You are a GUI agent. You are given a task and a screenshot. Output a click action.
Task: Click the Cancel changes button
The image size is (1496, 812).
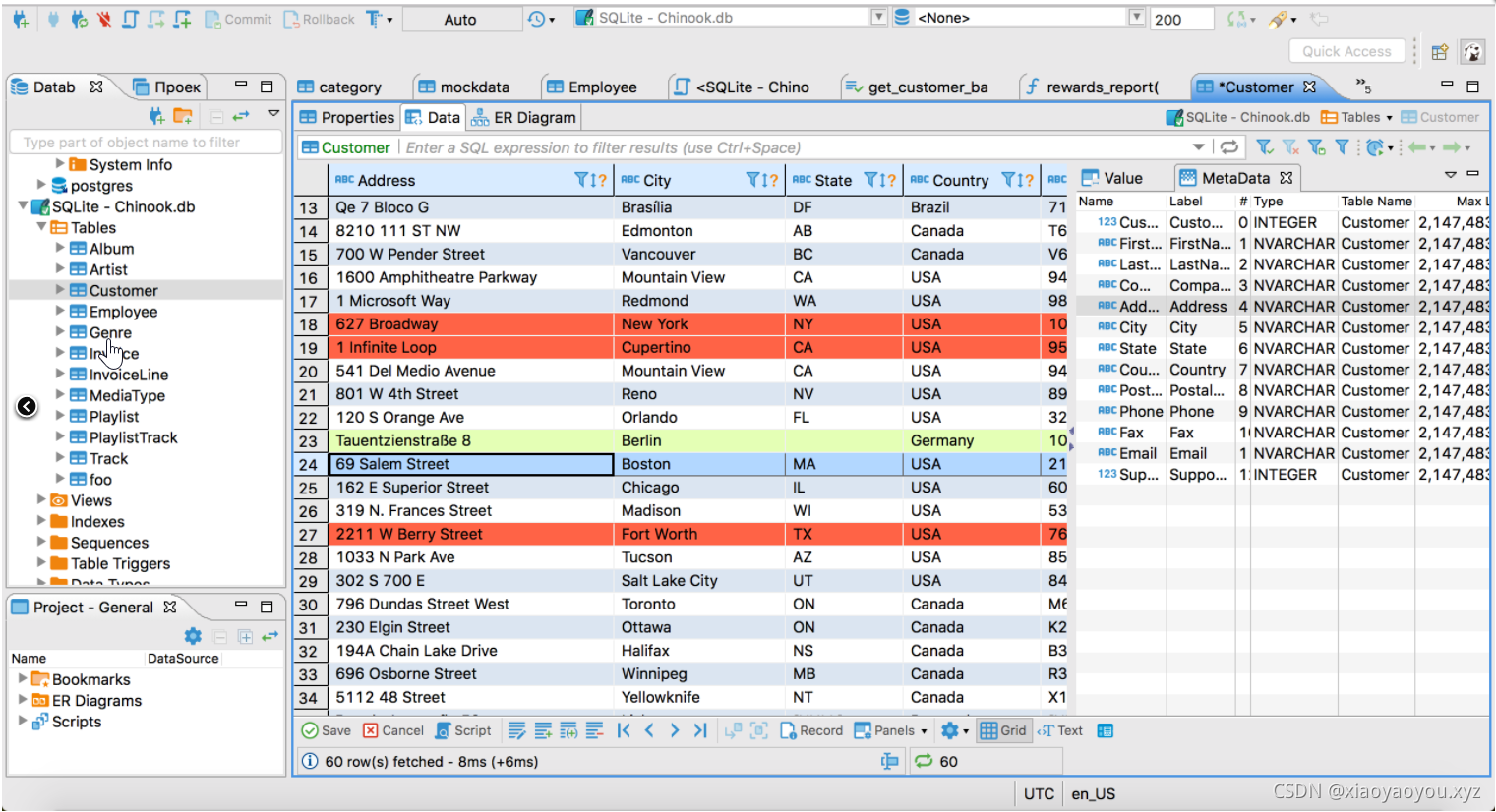coord(393,730)
